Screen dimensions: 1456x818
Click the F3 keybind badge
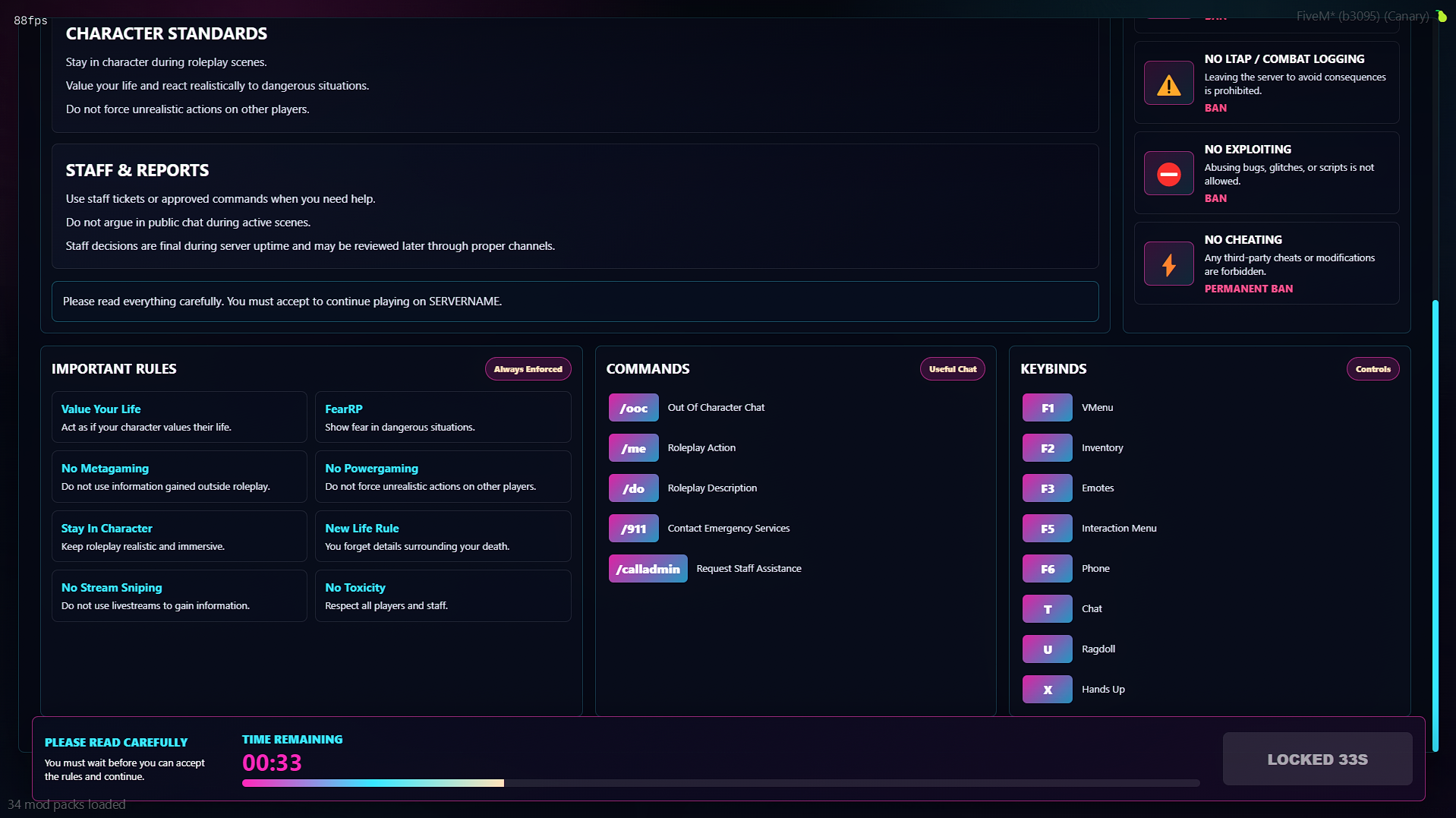click(x=1047, y=488)
